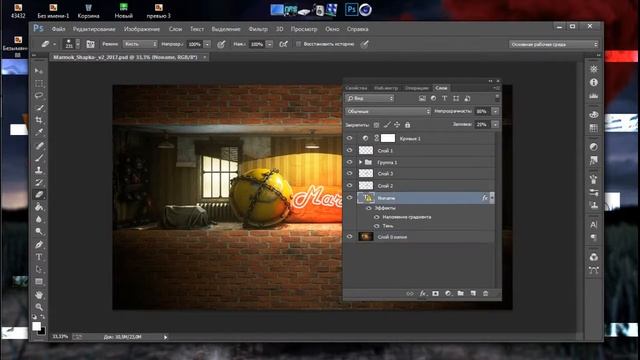Toggle visibility of Наложение градиента effect

pos(376,217)
